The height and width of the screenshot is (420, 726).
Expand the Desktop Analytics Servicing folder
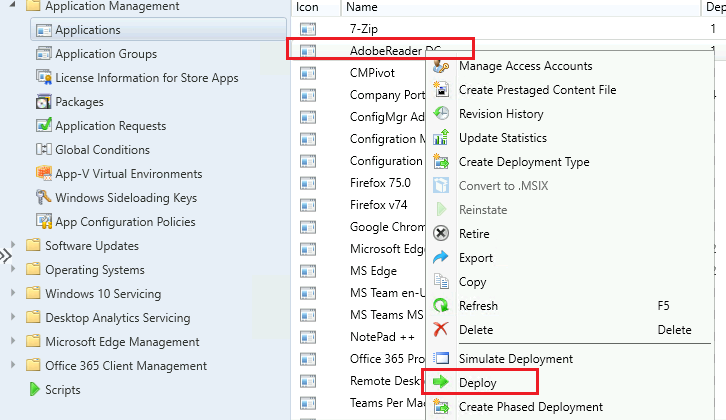[x=13, y=317]
